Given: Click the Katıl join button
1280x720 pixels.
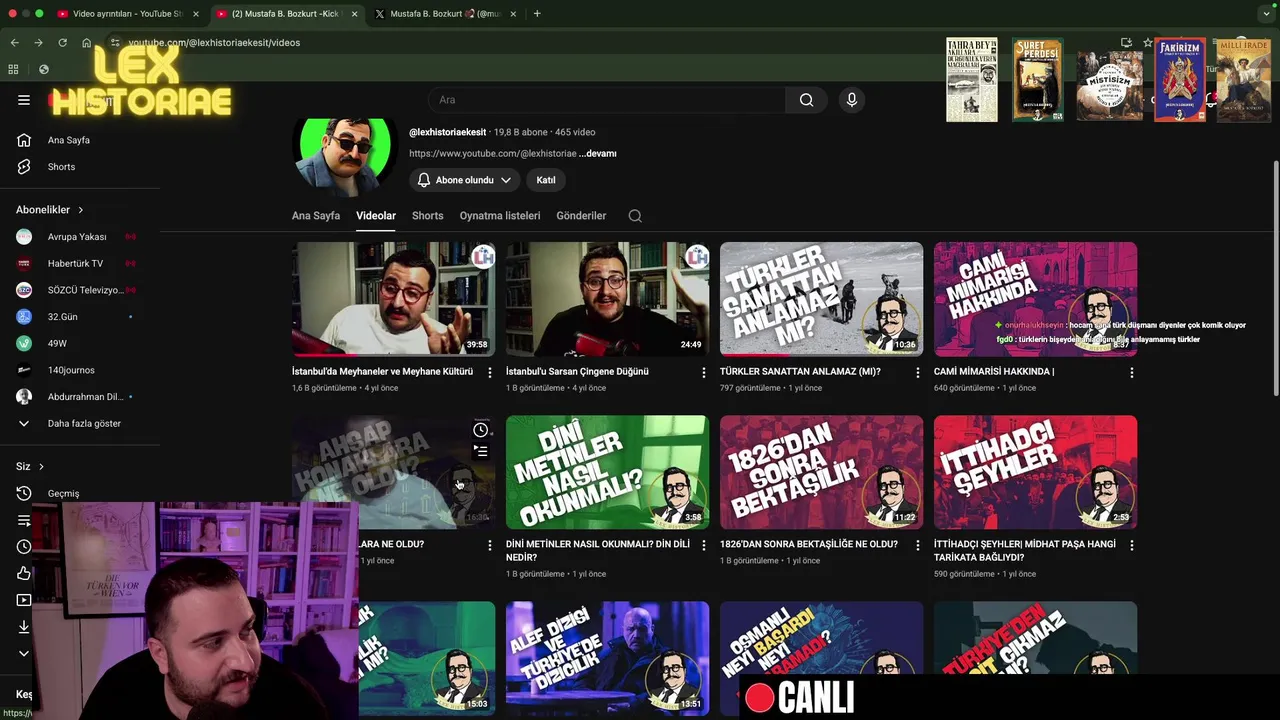Looking at the screenshot, I should pyautogui.click(x=546, y=180).
